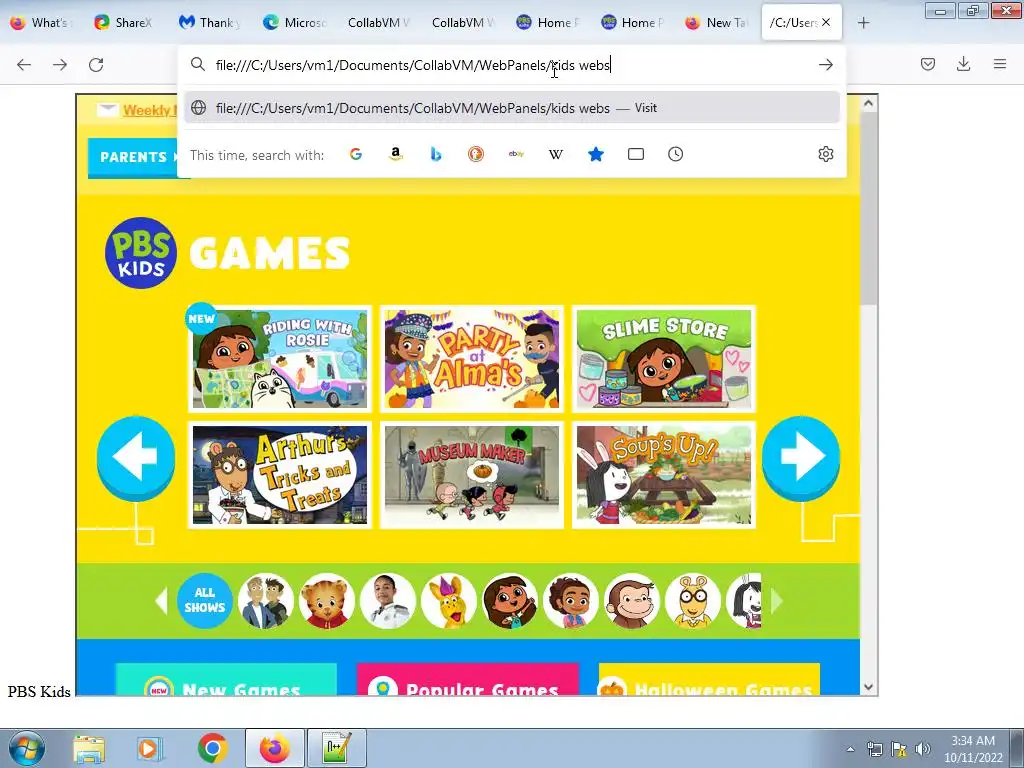Image resolution: width=1024 pixels, height=768 pixels.
Task: Click the PARENTS button
Action: [133, 157]
